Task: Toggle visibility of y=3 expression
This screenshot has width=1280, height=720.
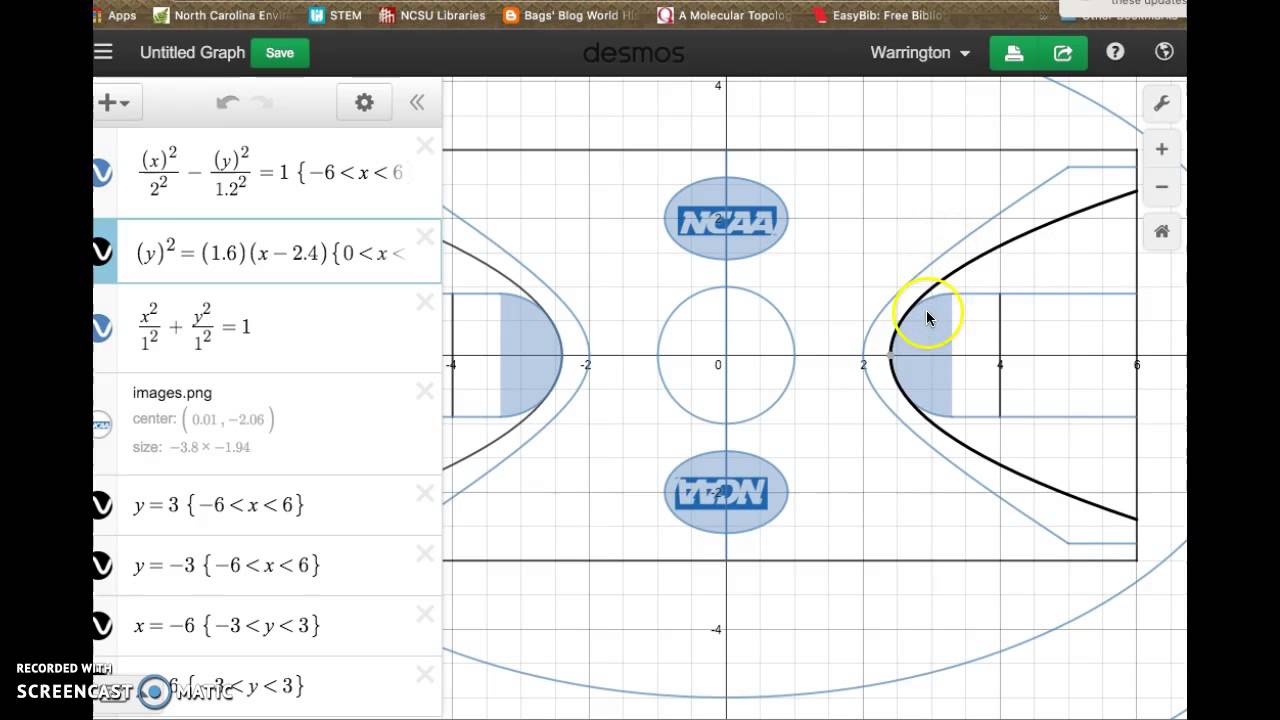Action: tap(101, 505)
